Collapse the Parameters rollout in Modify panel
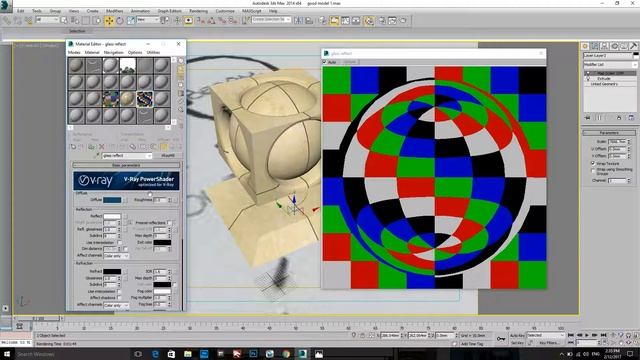This screenshot has width=640, height=360. pyautogui.click(x=609, y=133)
